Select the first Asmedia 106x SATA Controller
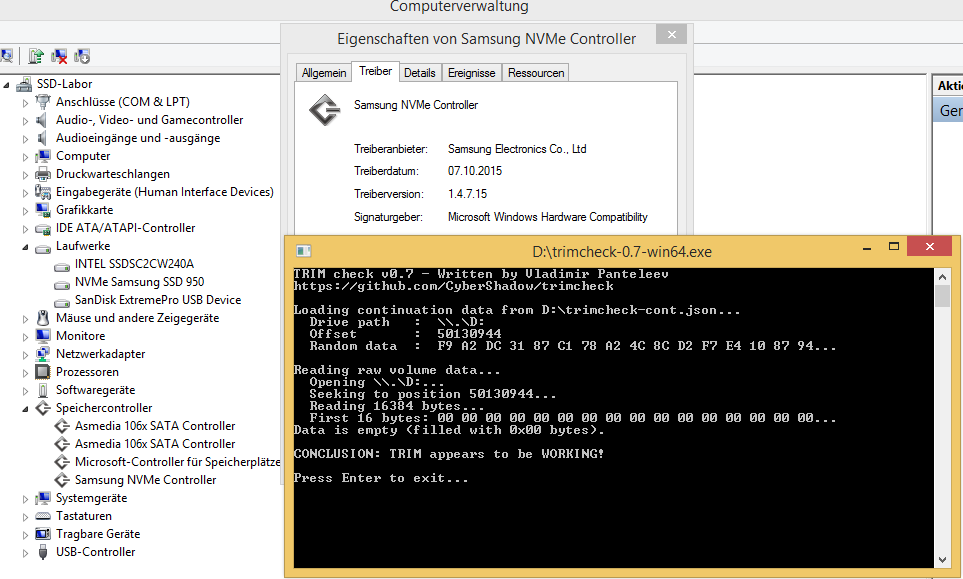Screen dimensions: 963x579 (x=155, y=426)
